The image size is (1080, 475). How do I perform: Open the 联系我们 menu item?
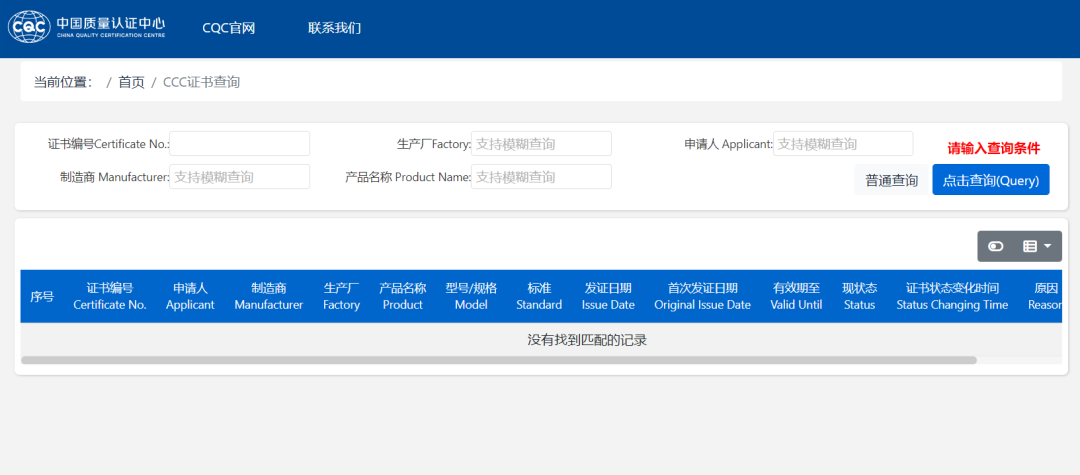click(334, 28)
